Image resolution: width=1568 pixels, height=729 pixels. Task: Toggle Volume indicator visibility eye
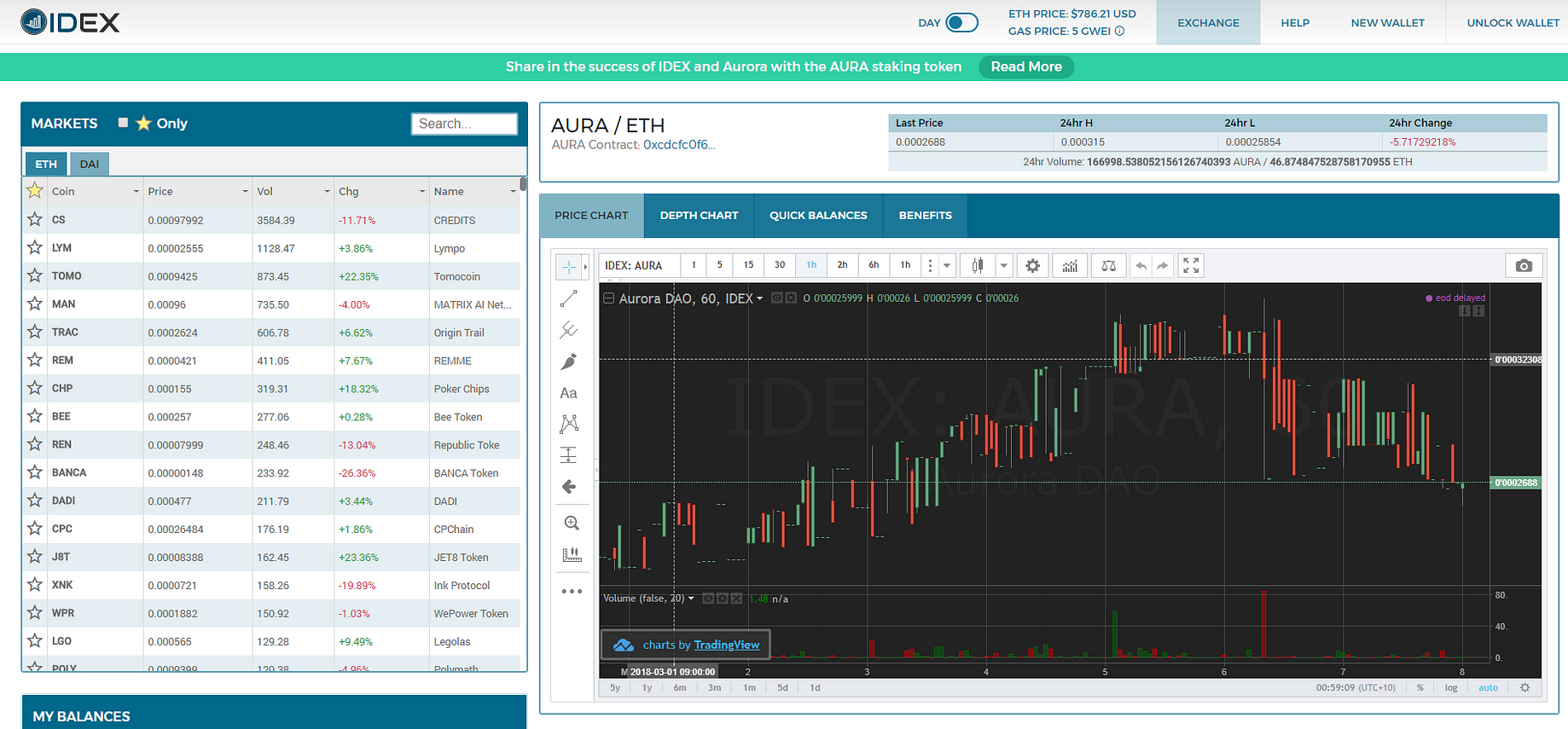[x=708, y=599]
